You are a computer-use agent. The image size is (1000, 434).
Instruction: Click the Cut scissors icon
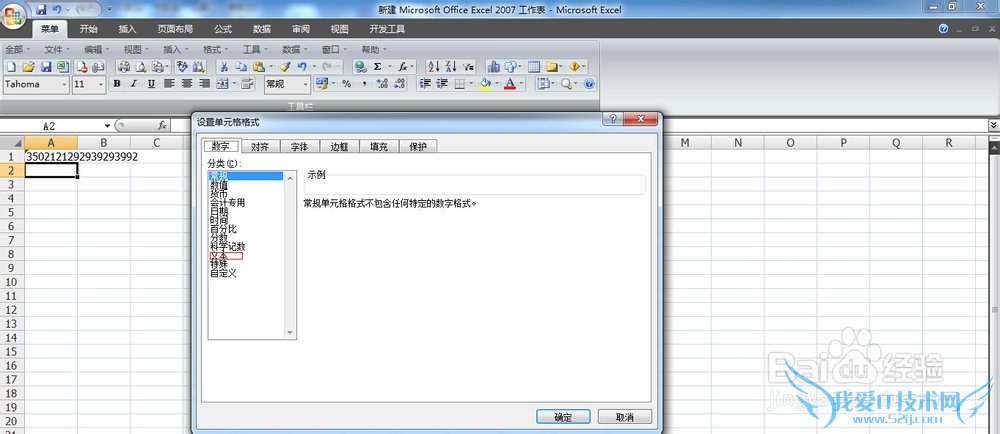click(224, 67)
